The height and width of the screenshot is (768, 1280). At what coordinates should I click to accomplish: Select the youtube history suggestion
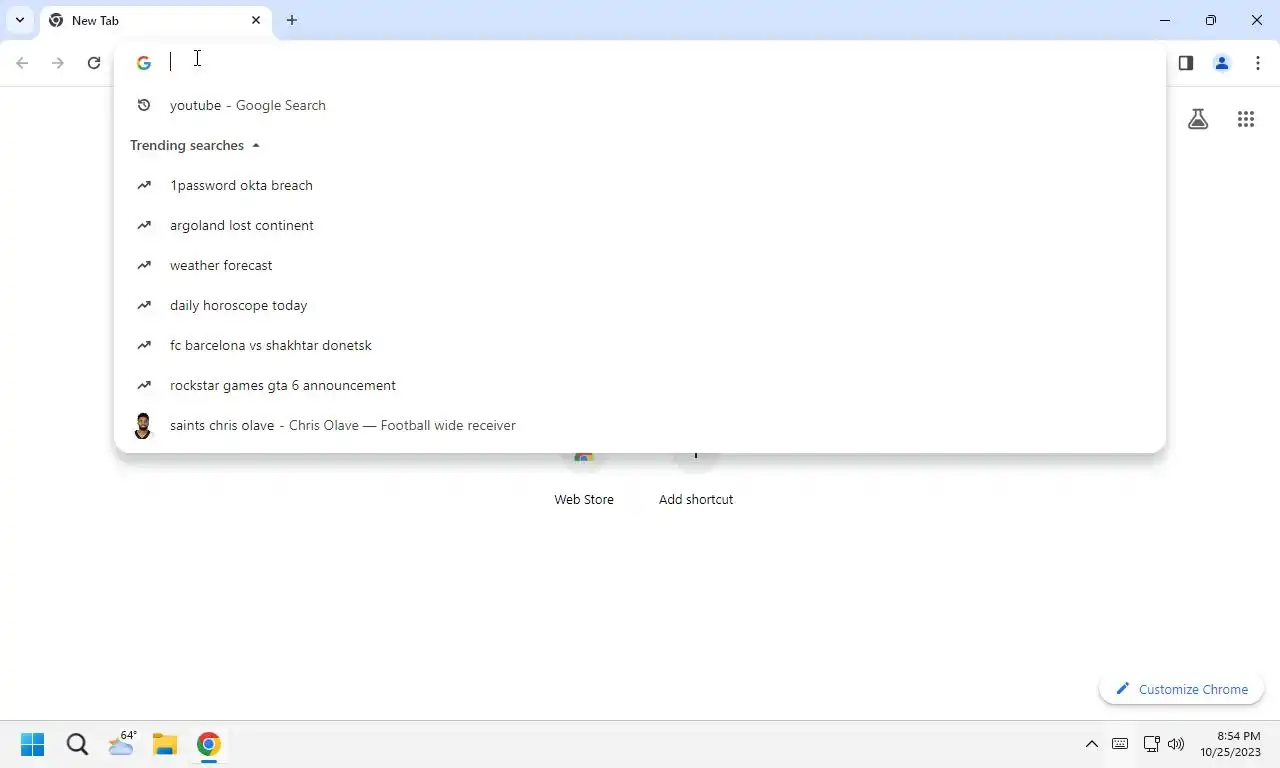[x=640, y=105]
